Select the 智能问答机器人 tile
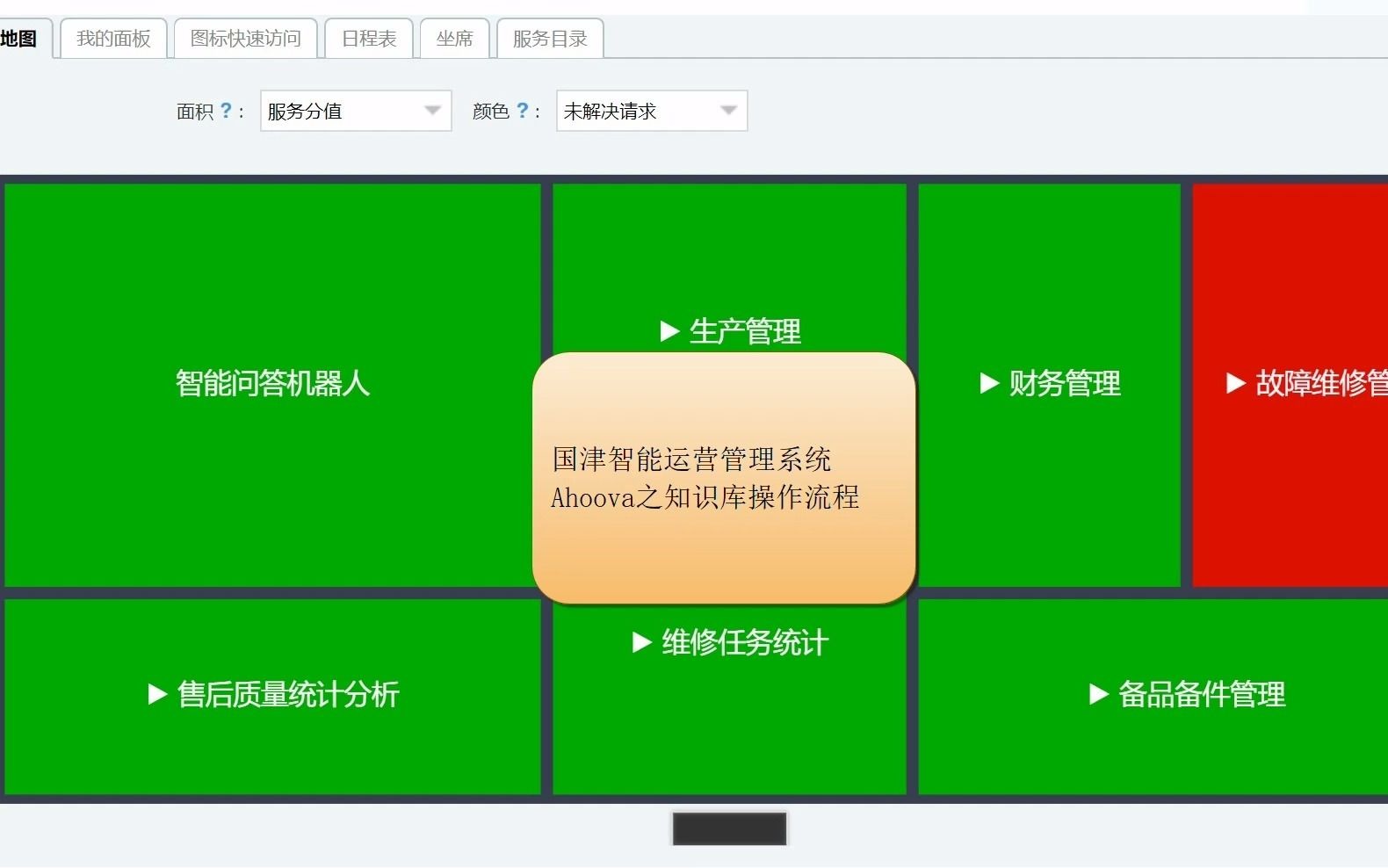The height and width of the screenshot is (868, 1388). click(x=272, y=384)
